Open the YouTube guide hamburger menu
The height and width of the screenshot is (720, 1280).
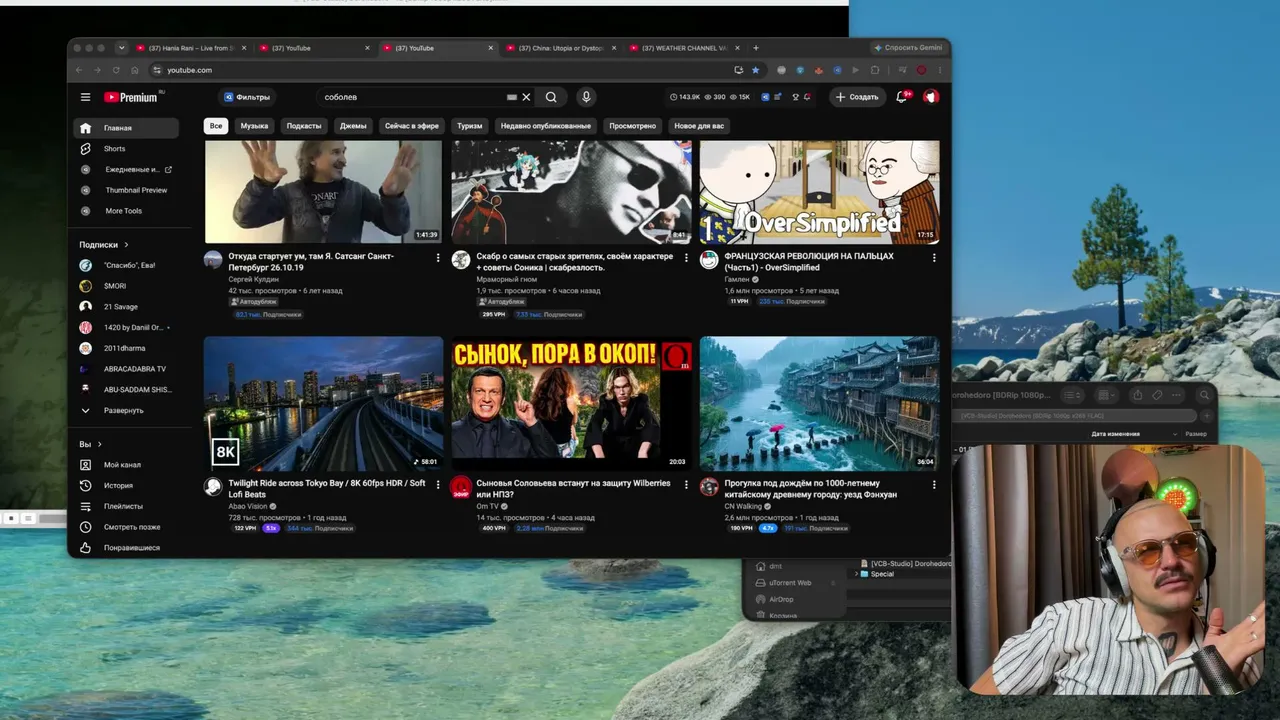[x=85, y=97]
